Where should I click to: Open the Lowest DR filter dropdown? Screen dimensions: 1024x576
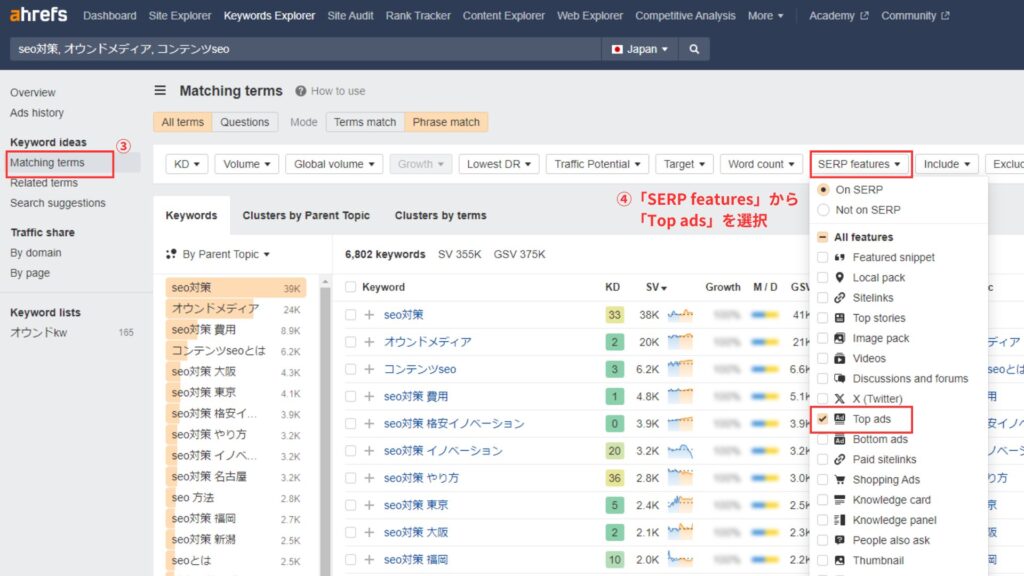click(499, 164)
